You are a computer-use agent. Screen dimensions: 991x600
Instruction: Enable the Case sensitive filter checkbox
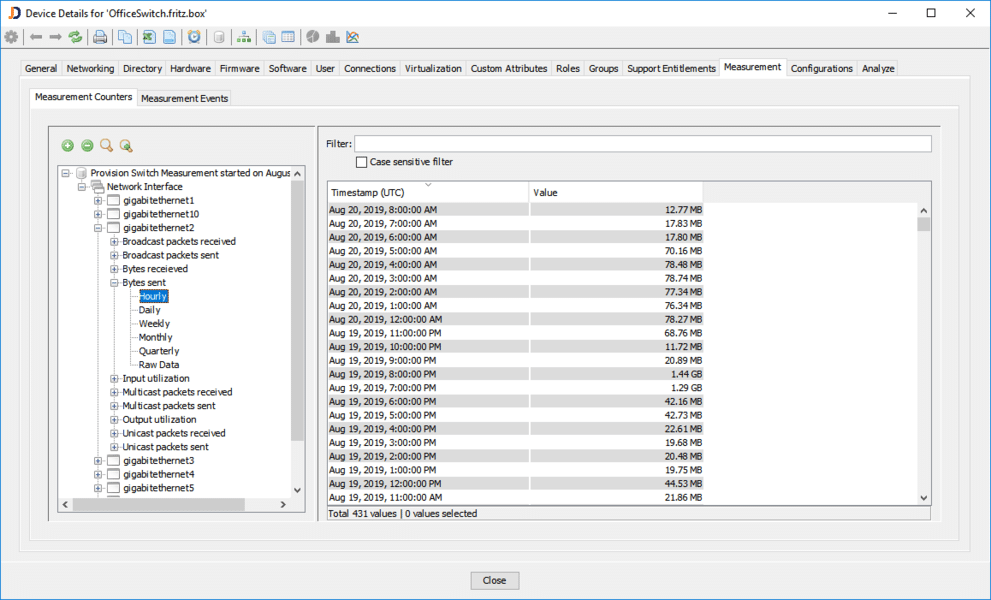(362, 162)
